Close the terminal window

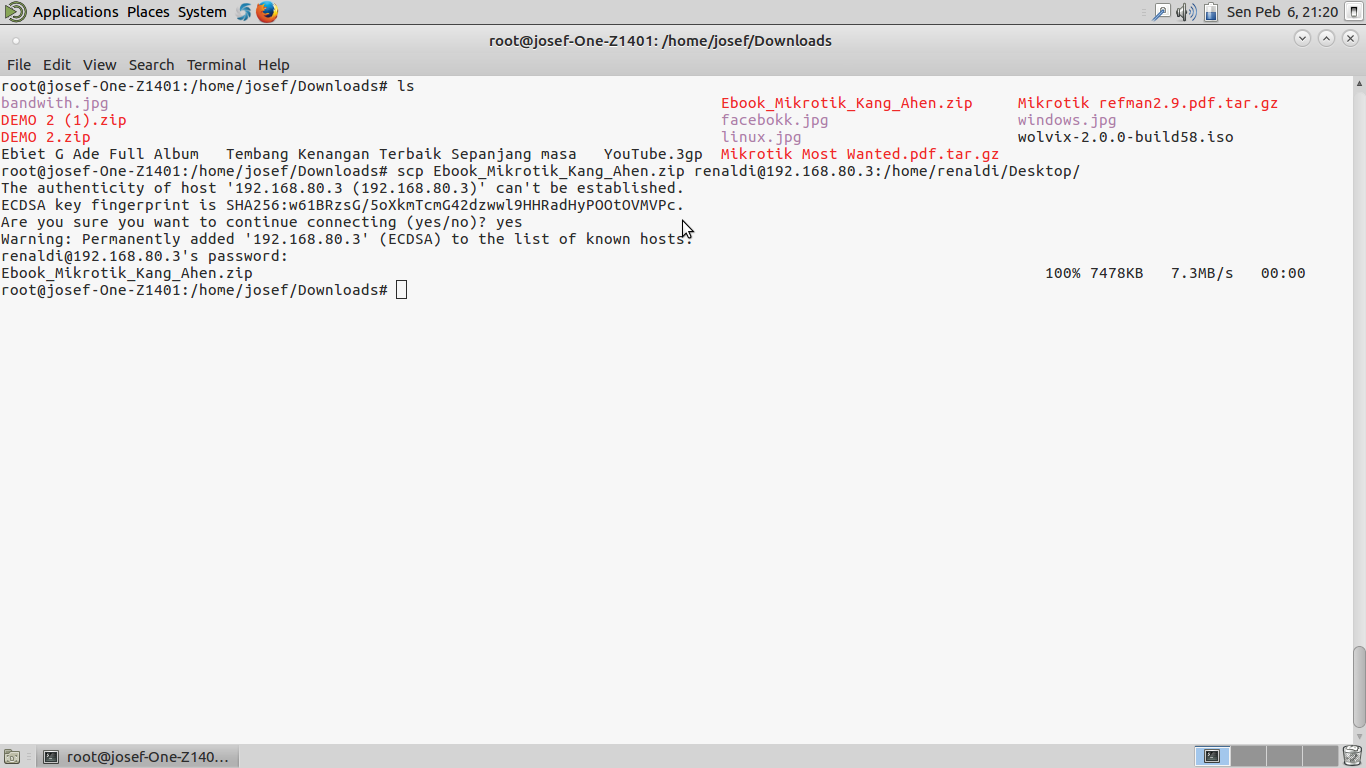click(1350, 38)
